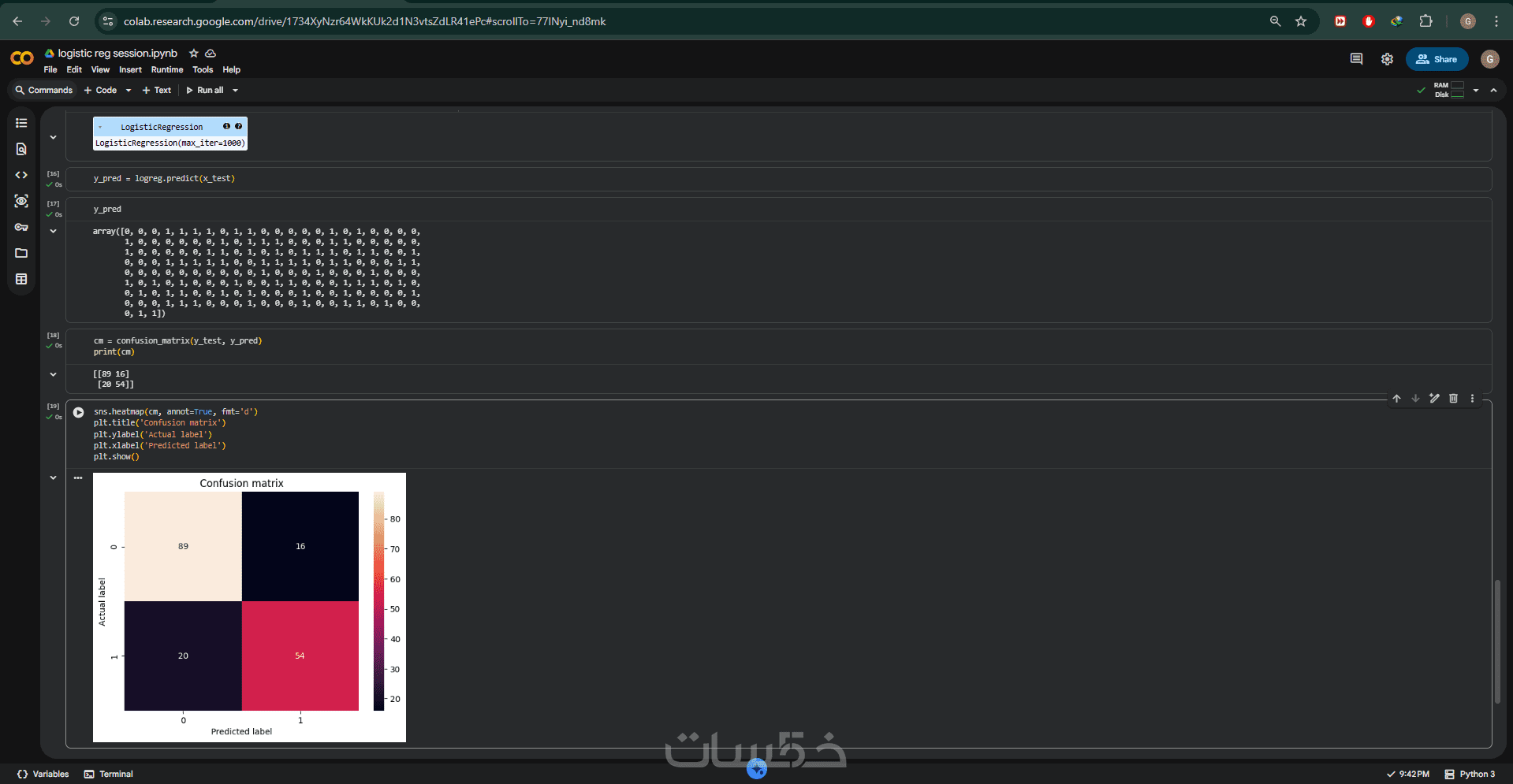This screenshot has height=784, width=1513.
Task: Collapse the heatmap plot output
Action: coord(53,477)
